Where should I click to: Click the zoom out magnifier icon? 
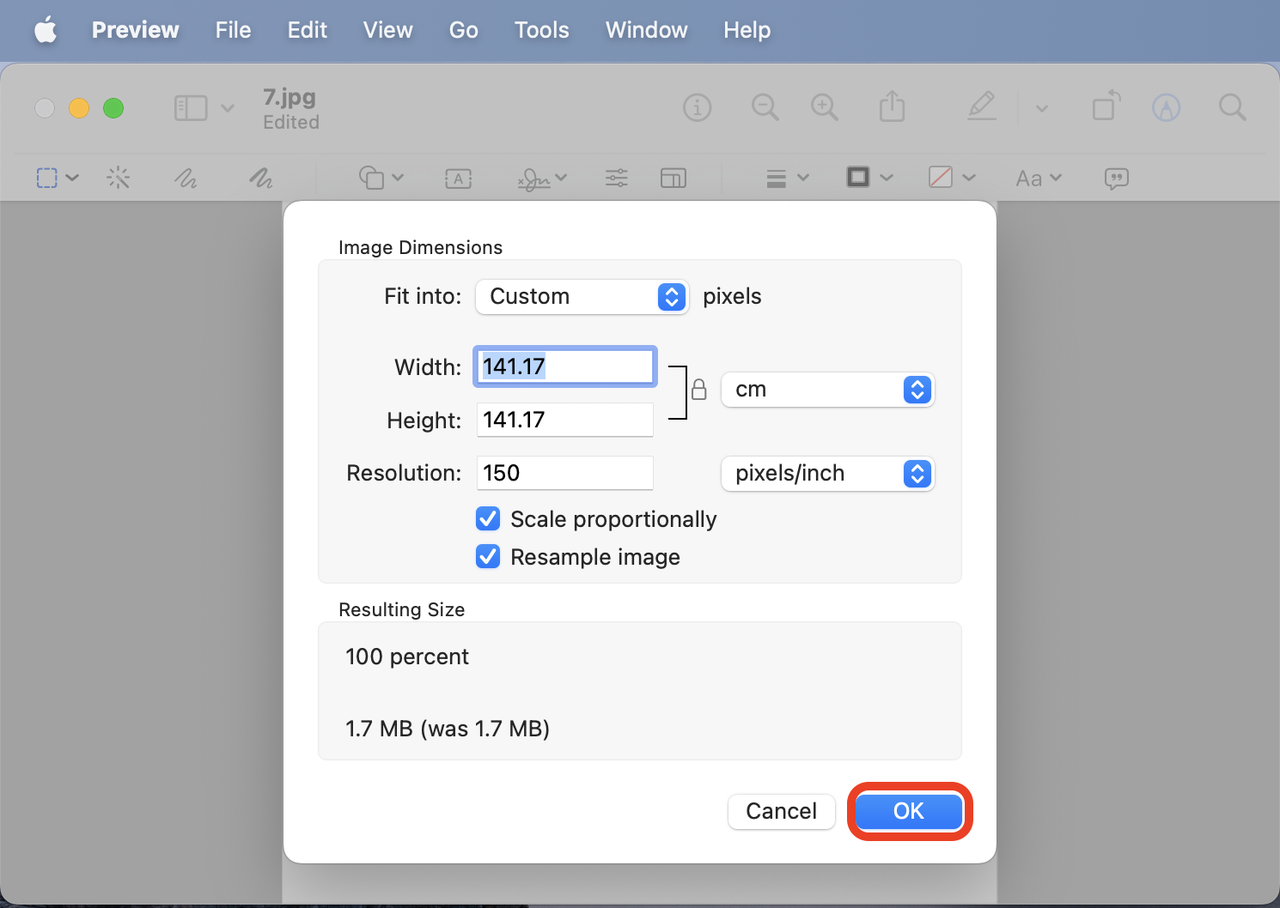click(765, 108)
